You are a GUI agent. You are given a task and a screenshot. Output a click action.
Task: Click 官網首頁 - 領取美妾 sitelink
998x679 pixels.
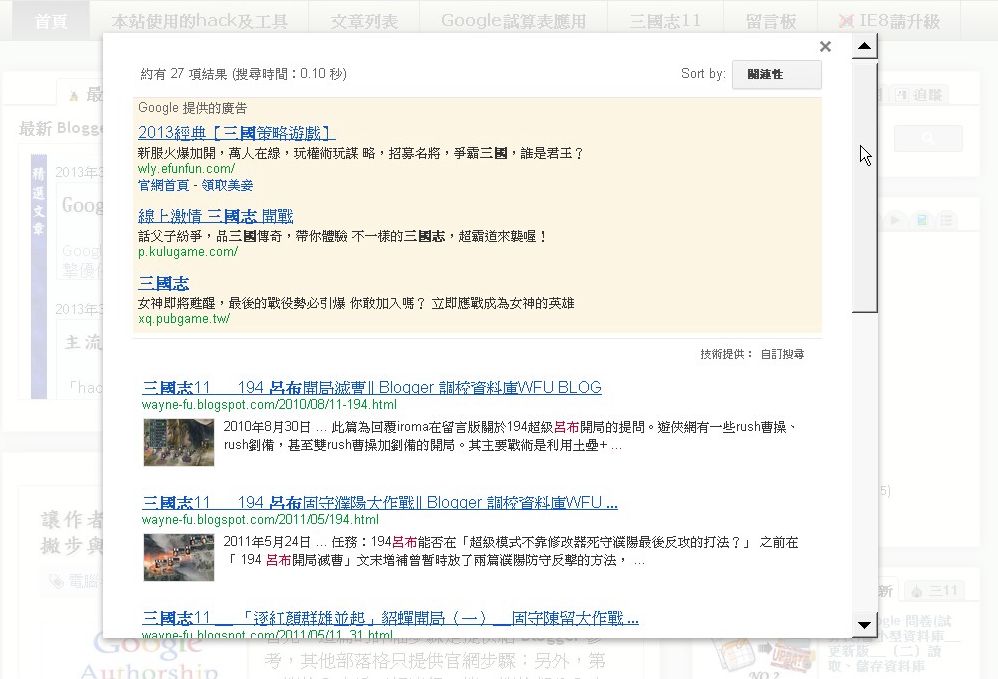pyautogui.click(x=195, y=185)
